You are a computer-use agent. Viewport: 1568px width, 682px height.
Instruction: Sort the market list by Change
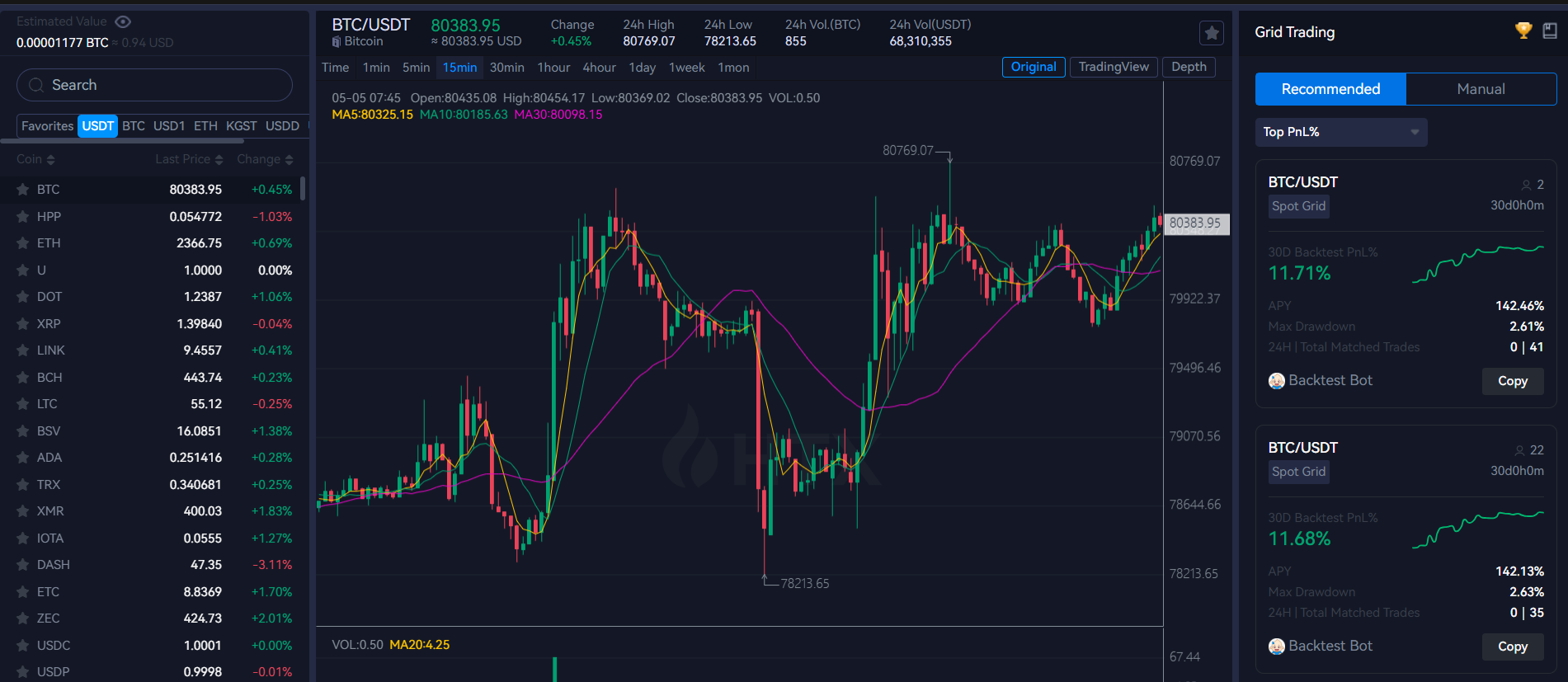(x=265, y=159)
